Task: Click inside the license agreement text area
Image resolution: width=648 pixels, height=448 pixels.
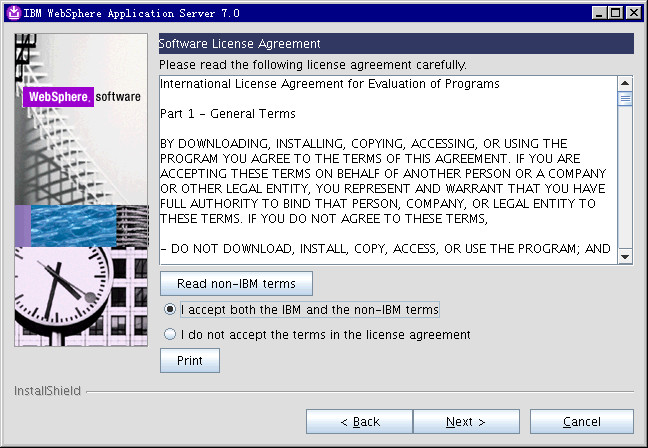Action: [387, 180]
